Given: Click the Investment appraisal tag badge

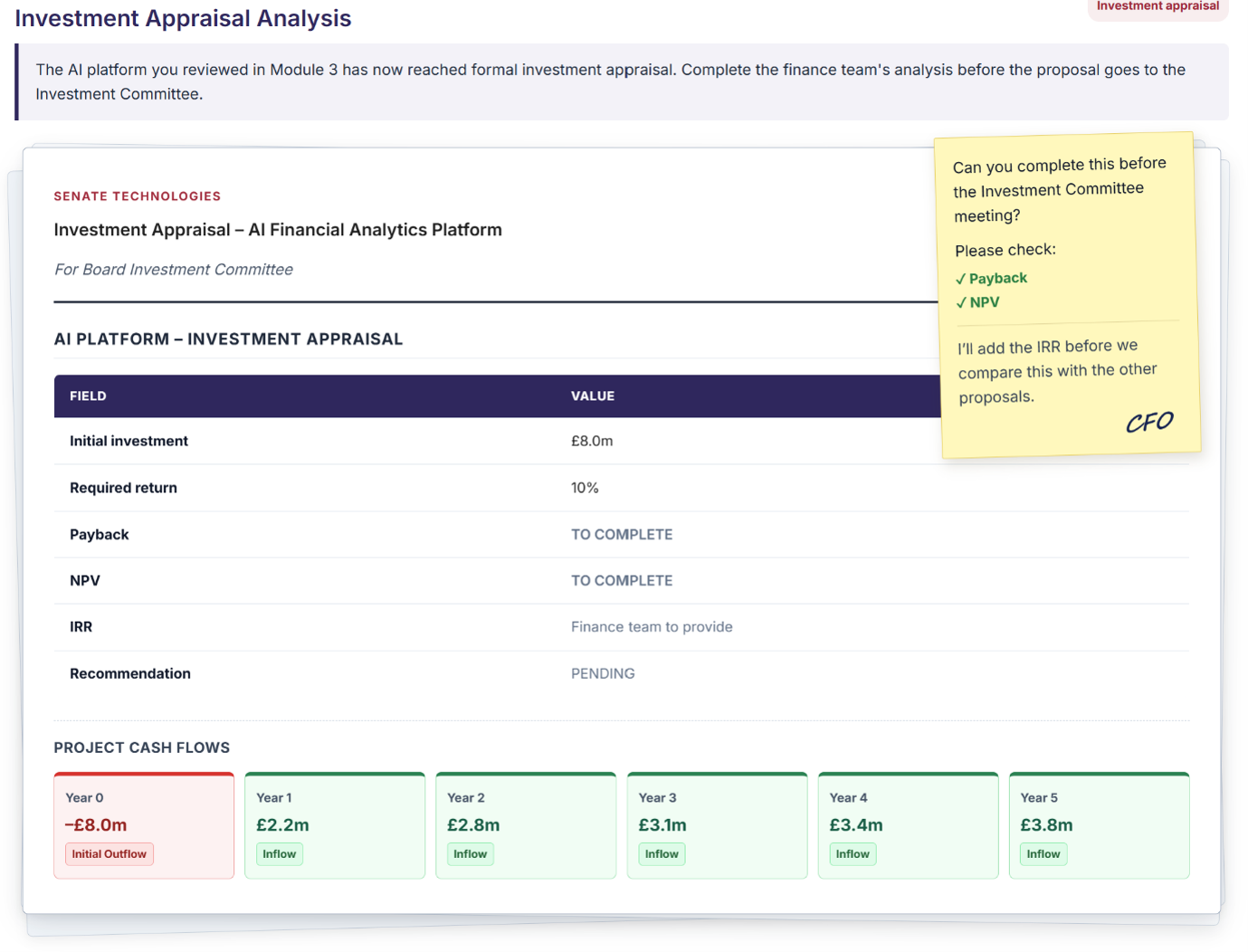Looking at the screenshot, I should point(1157,7).
